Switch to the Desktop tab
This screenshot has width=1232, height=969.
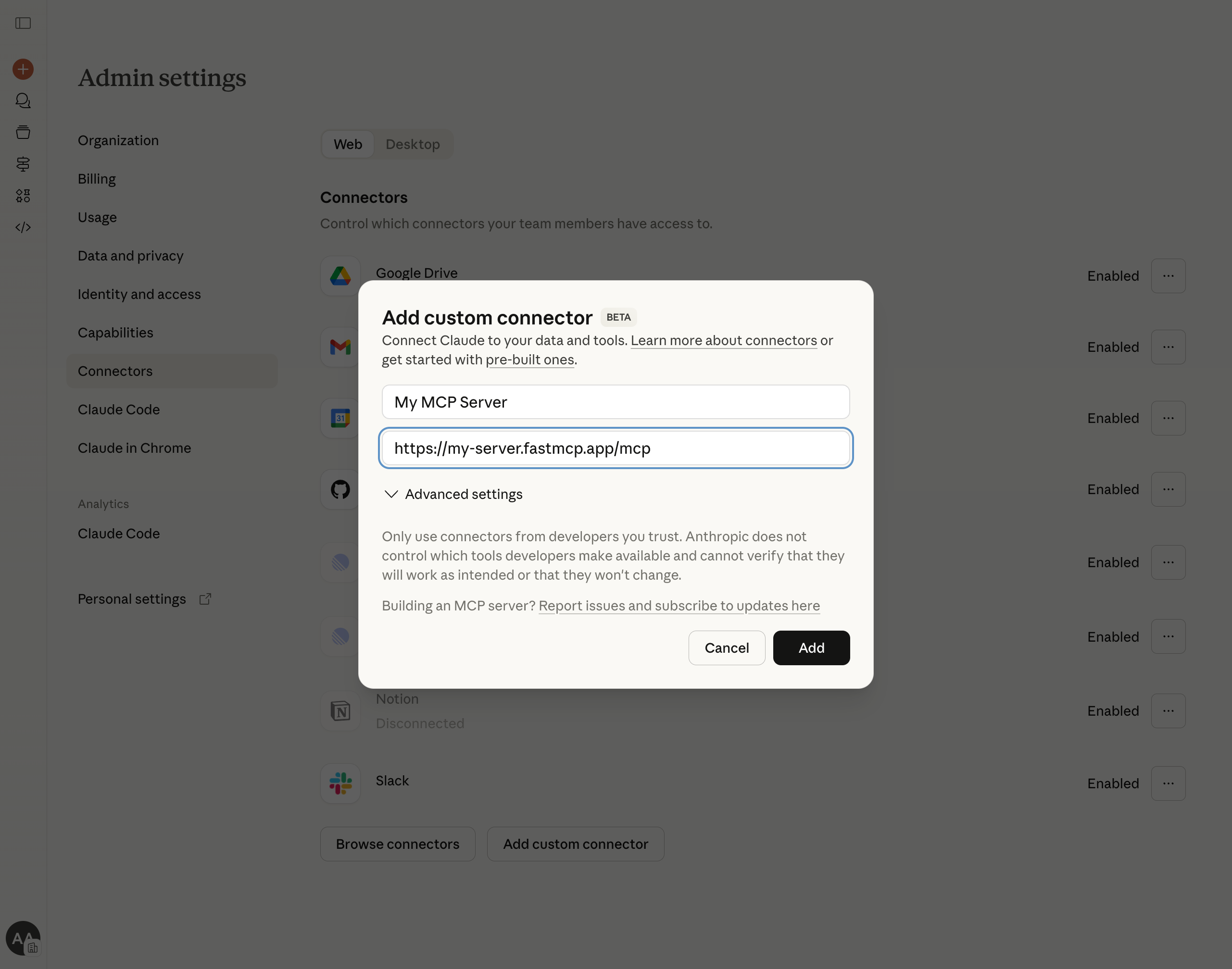tap(413, 144)
